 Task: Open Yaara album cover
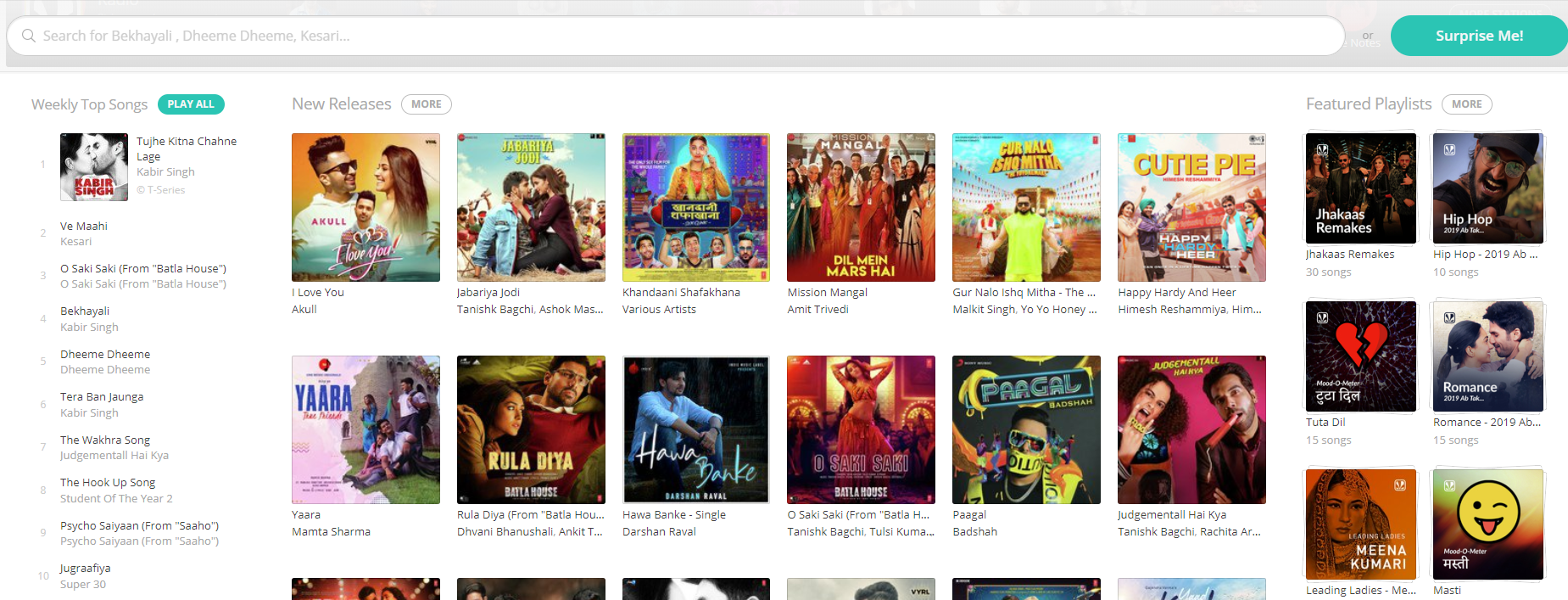point(365,429)
